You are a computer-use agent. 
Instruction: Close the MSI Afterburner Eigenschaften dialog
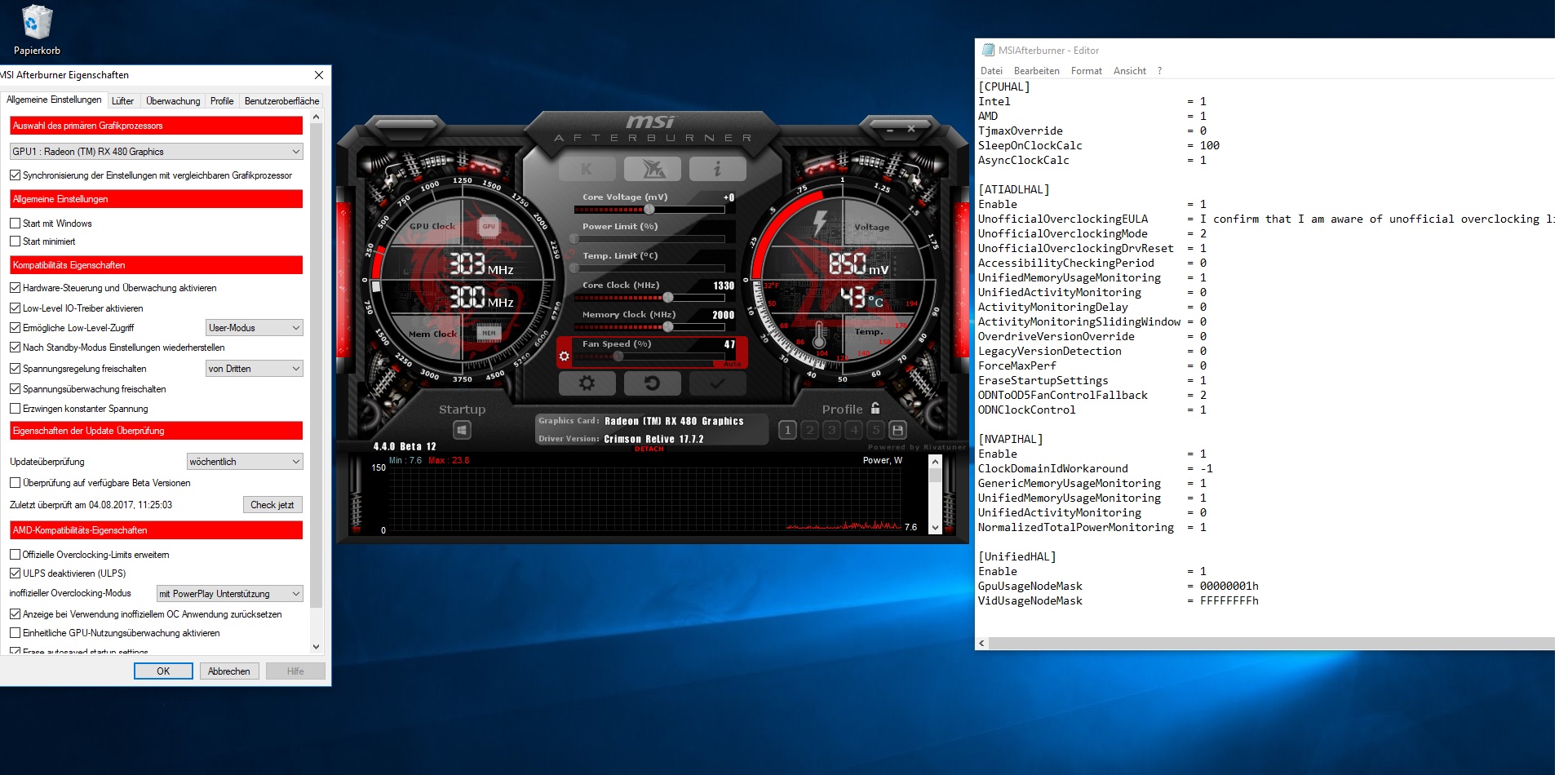tap(319, 75)
